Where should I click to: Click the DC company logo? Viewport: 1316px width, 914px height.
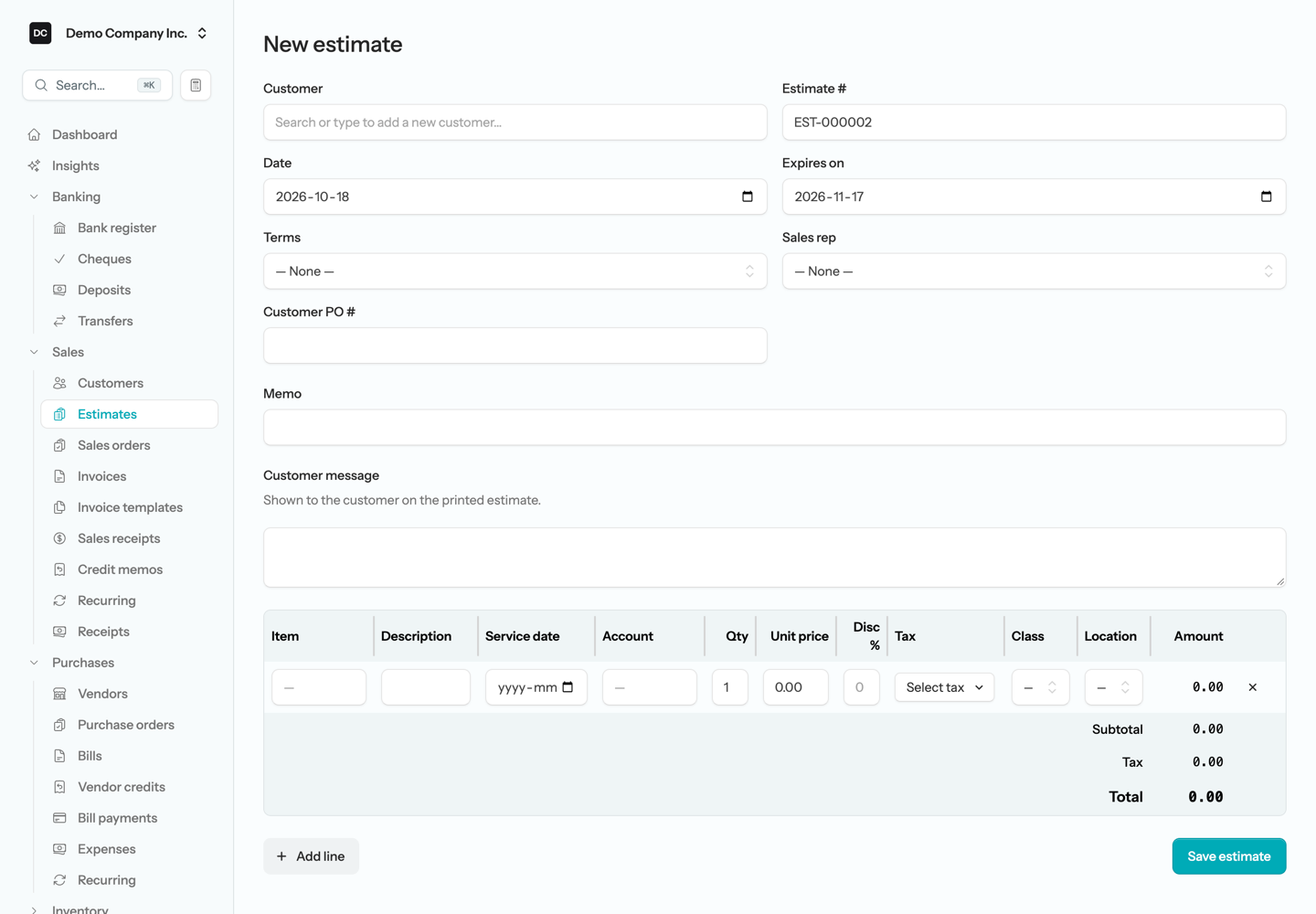pos(40,33)
